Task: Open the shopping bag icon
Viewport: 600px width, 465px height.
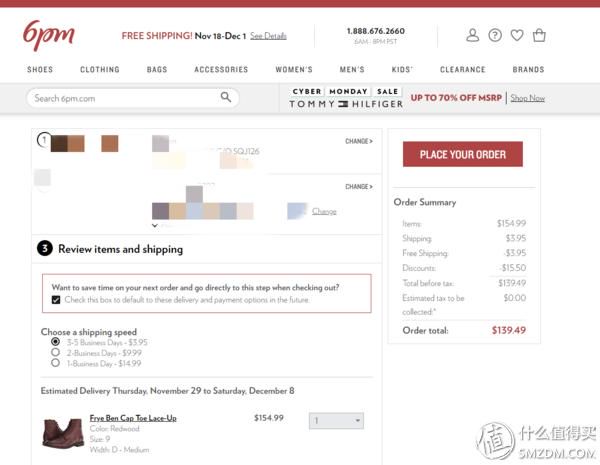Action: [x=539, y=35]
